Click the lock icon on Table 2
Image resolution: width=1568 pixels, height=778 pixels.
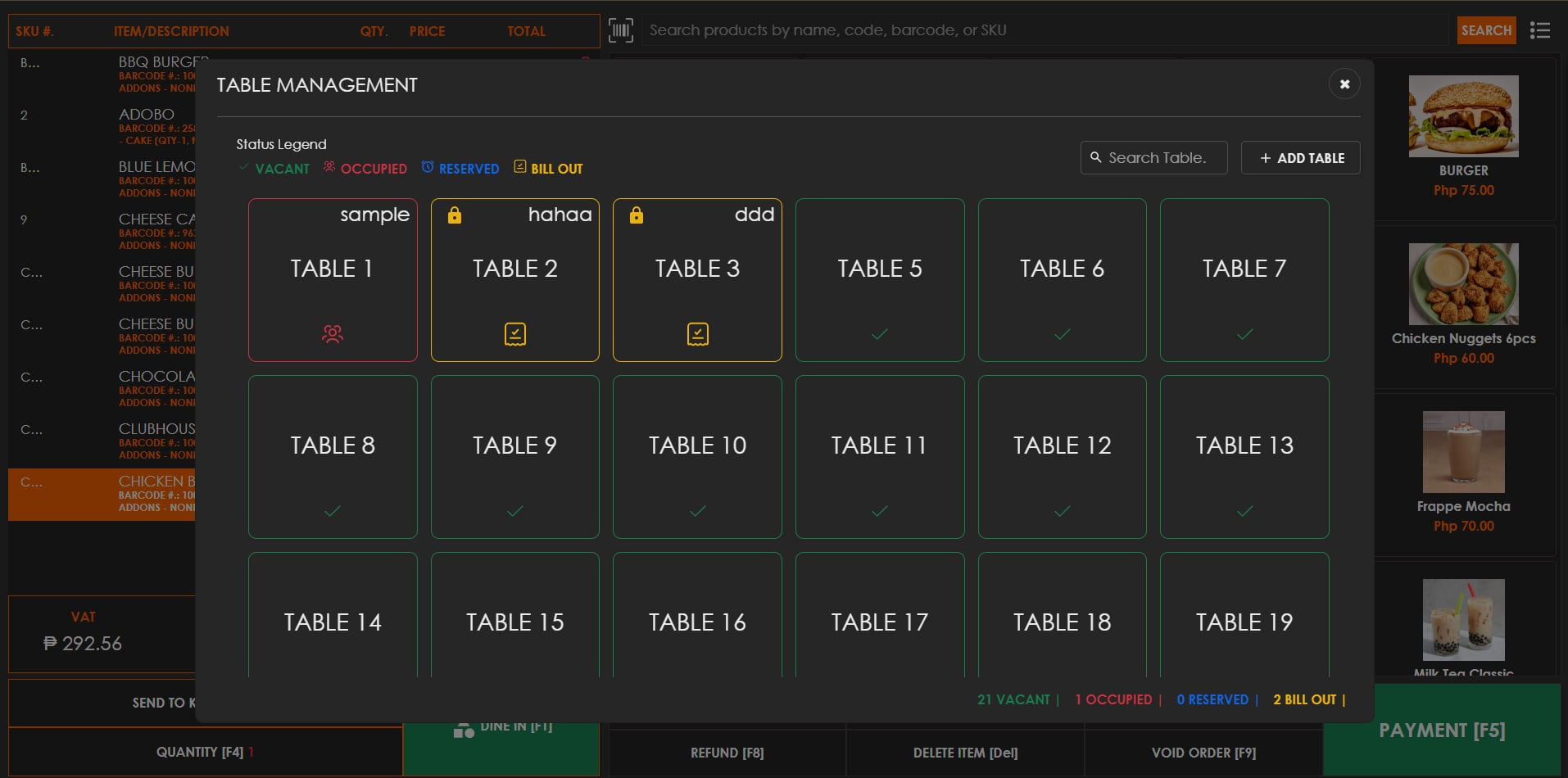pyautogui.click(x=455, y=215)
